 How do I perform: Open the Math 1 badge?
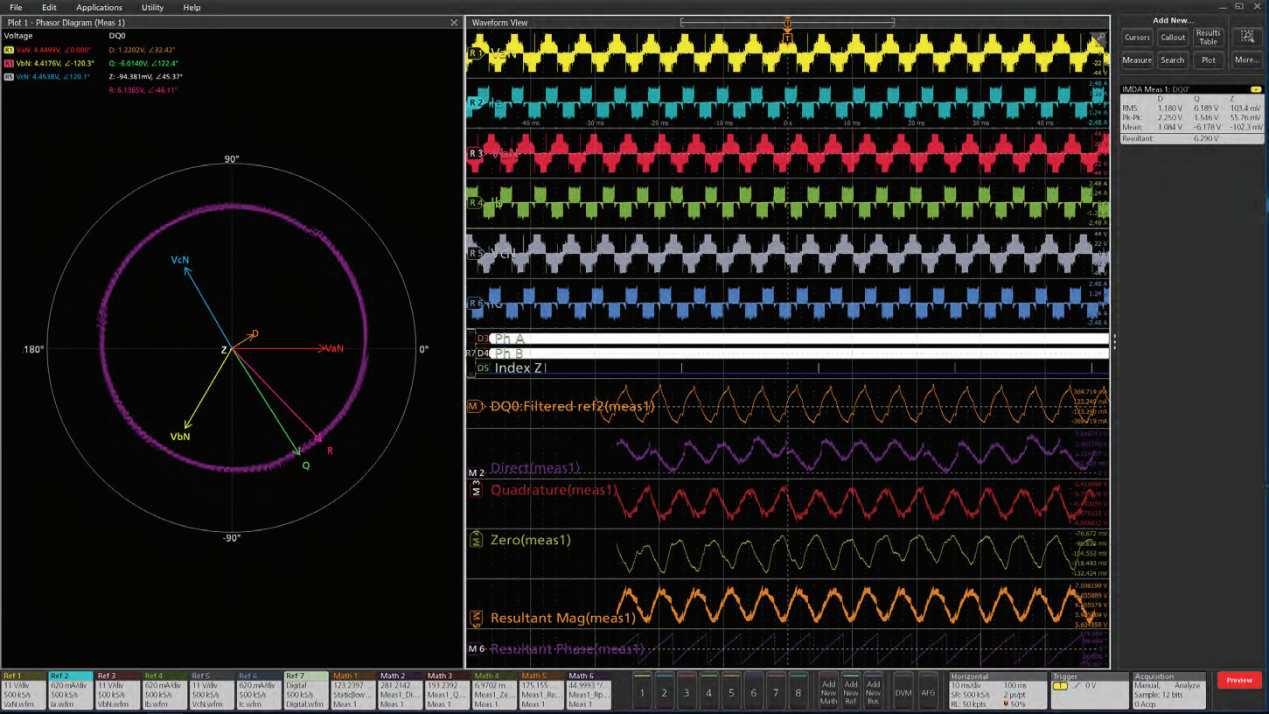[353, 690]
